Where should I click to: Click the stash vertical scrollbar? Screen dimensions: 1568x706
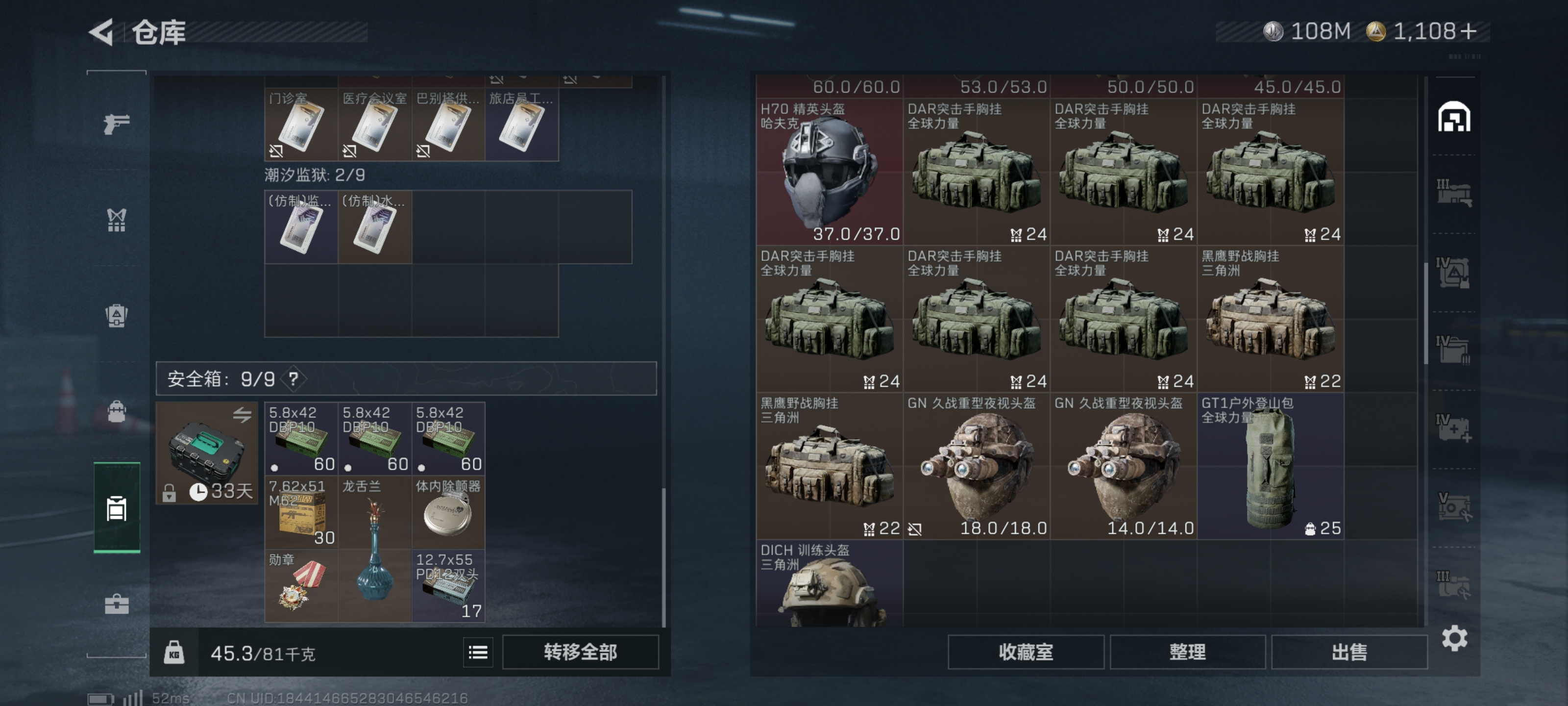(x=1425, y=313)
